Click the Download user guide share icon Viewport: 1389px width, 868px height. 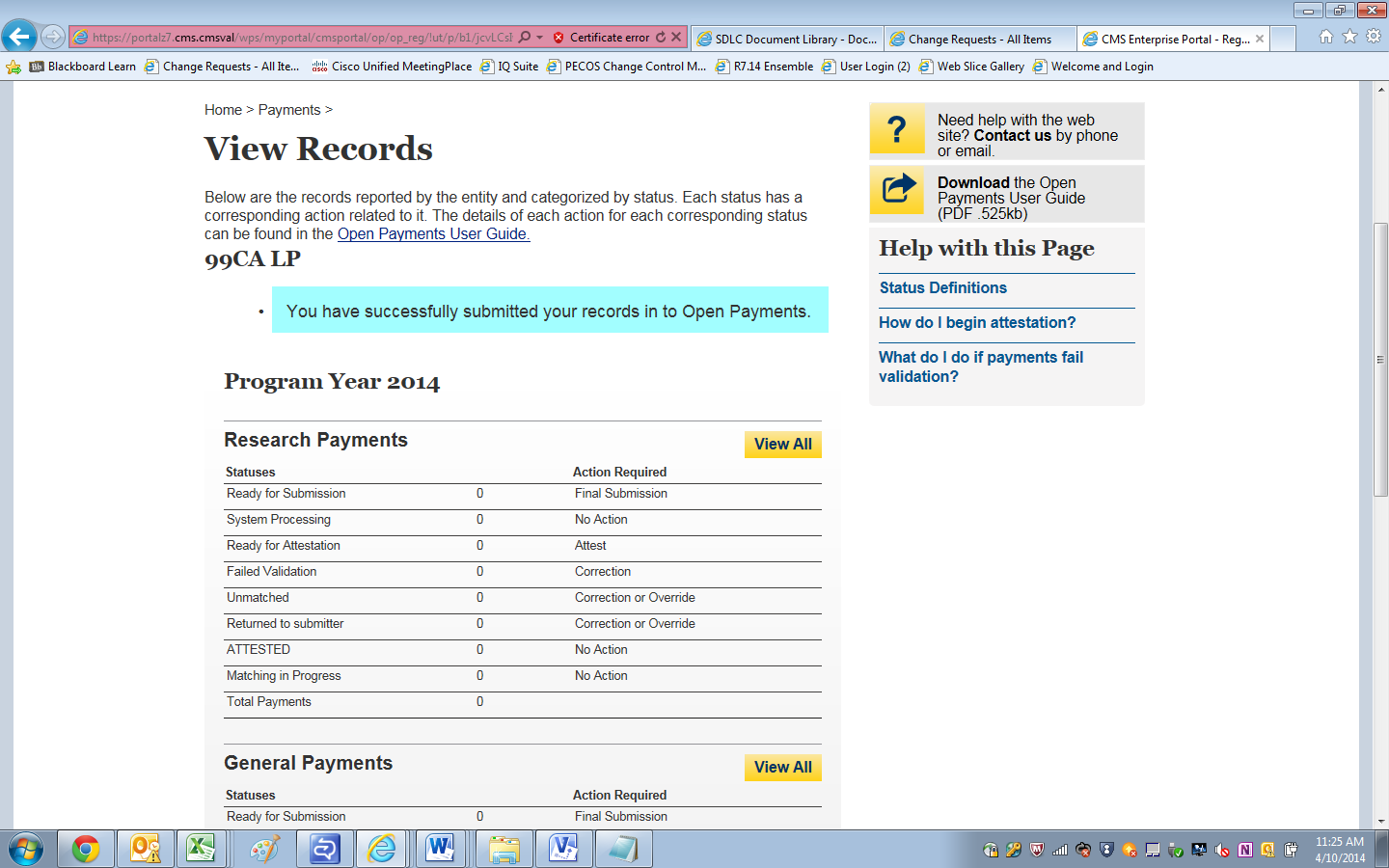tap(897, 189)
